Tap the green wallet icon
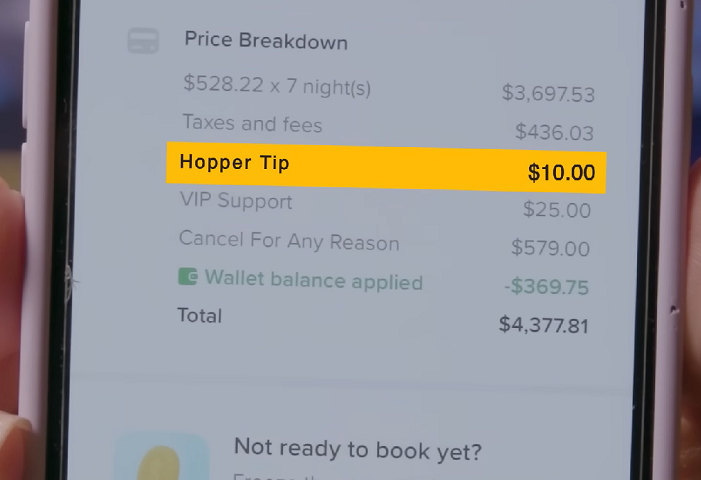Image resolution: width=701 pixels, height=480 pixels. 188,277
